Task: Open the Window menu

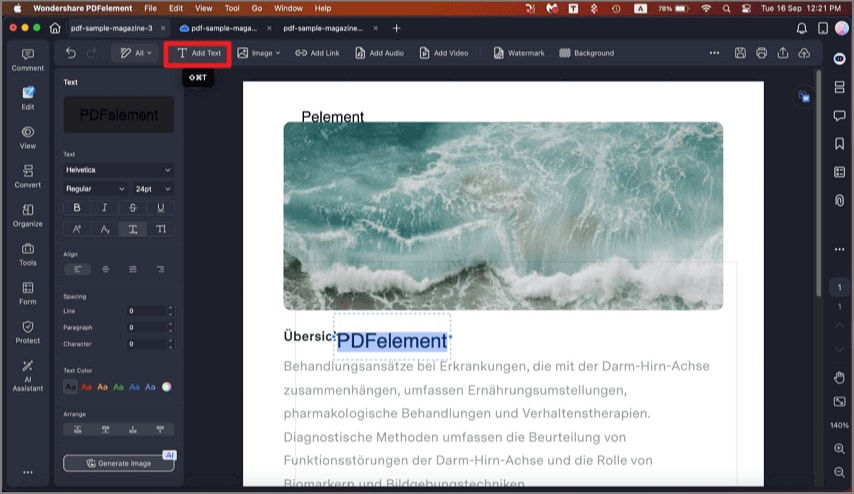Action: click(x=288, y=8)
